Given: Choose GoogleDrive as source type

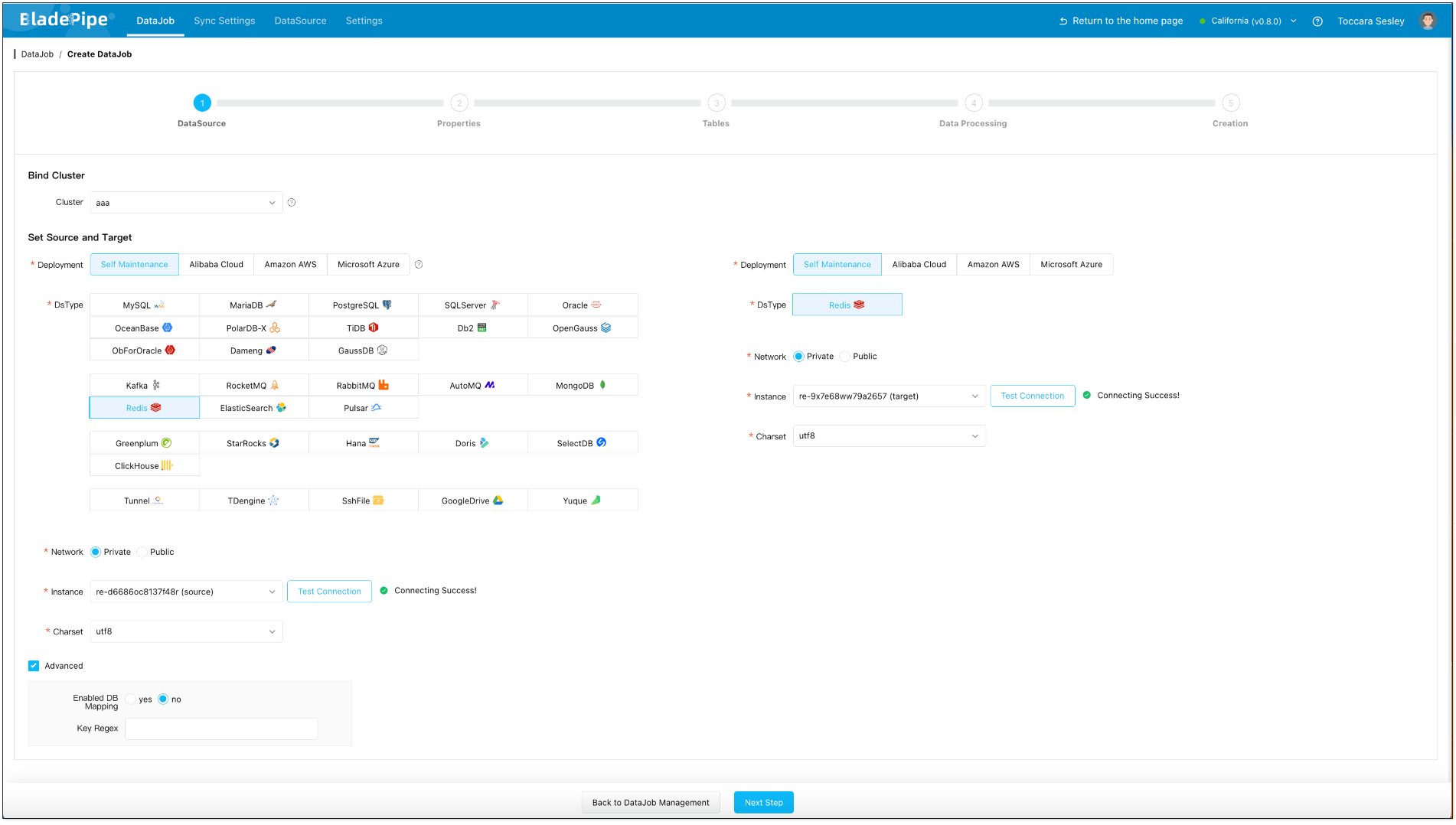Looking at the screenshot, I should [472, 501].
